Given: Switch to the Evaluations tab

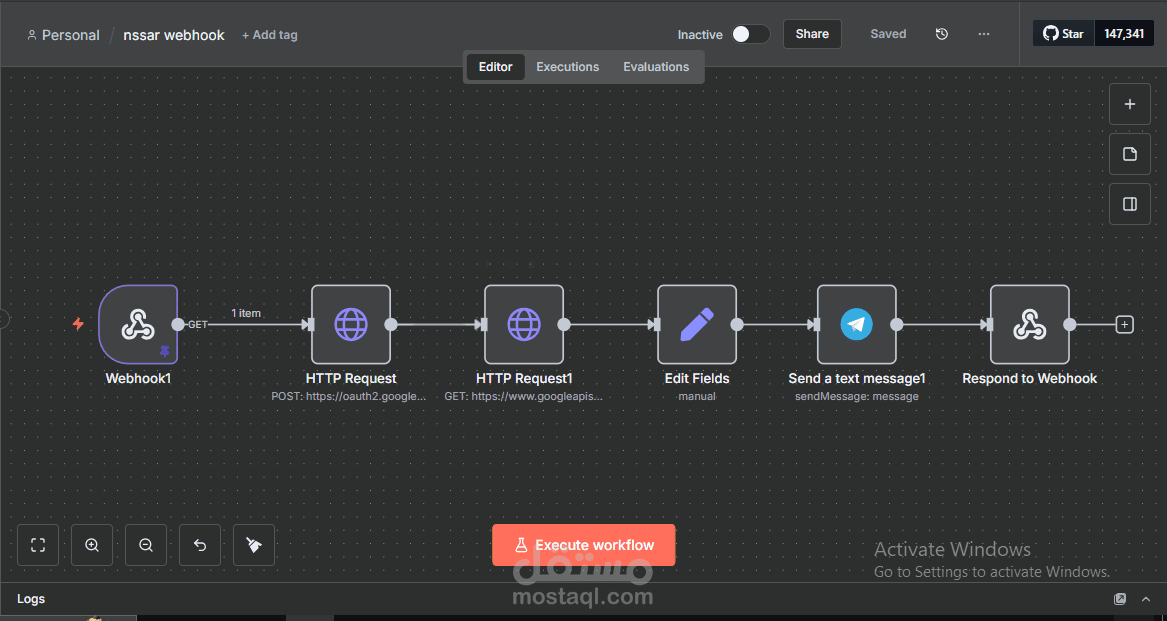Looking at the screenshot, I should point(656,67).
